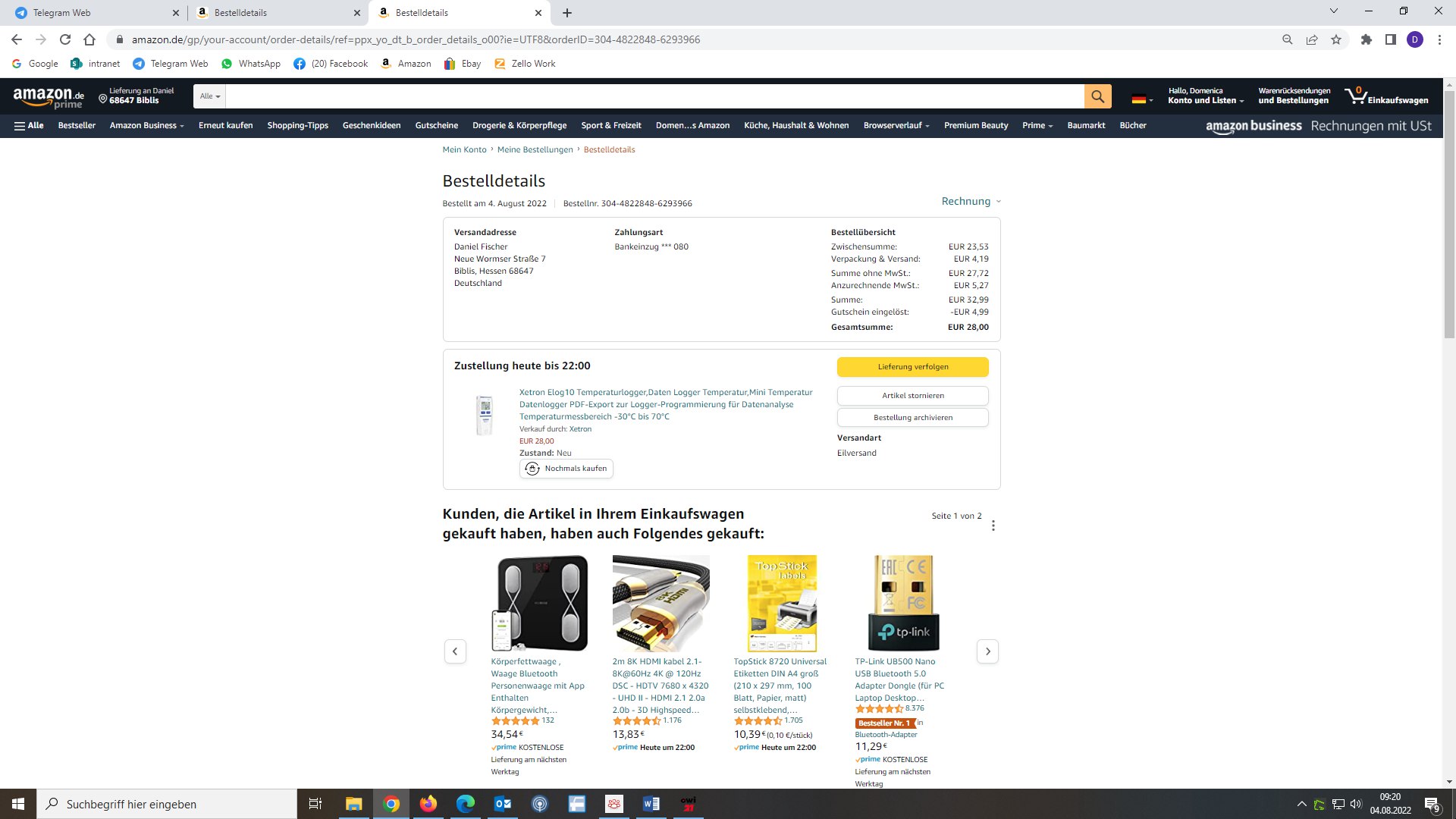The image size is (1456, 819).
Task: Expand the Rechnung dropdown
Action: point(971,201)
